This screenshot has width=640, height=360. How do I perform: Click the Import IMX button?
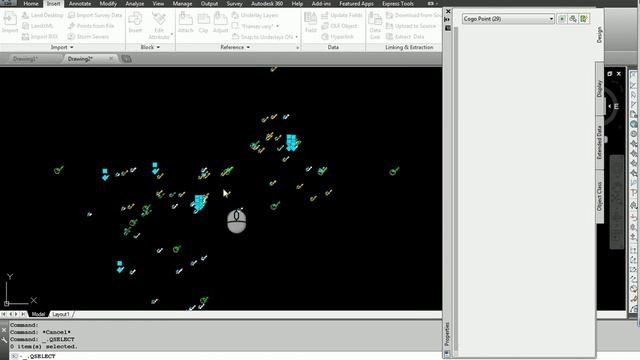click(x=40, y=36)
